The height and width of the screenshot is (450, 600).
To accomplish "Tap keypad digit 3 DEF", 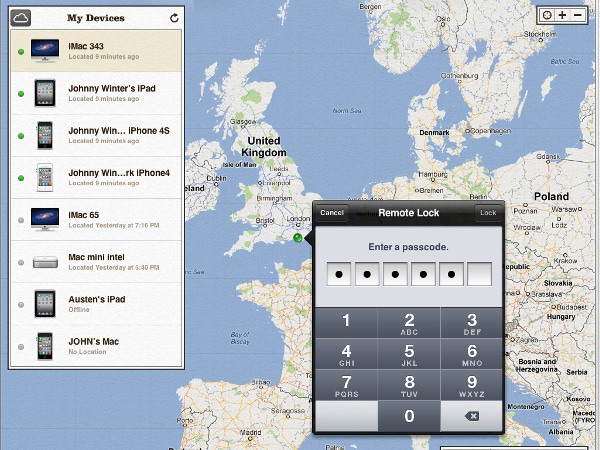I will (471, 323).
